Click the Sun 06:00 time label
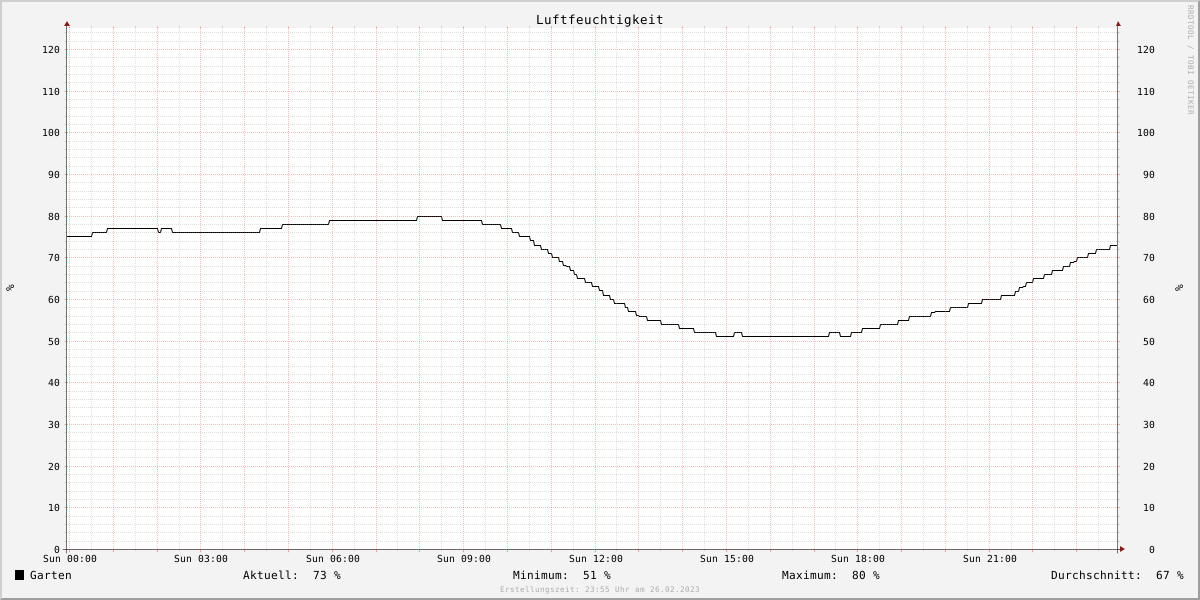Image resolution: width=1200 pixels, height=600 pixels. coord(333,559)
